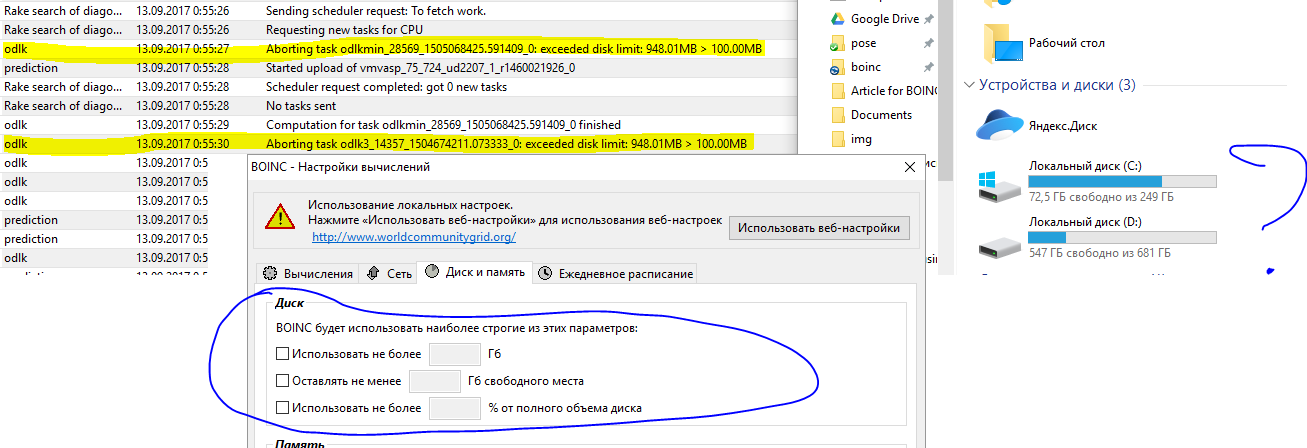Enable the first 'Использовать не более' Гб checkbox

click(x=282, y=353)
